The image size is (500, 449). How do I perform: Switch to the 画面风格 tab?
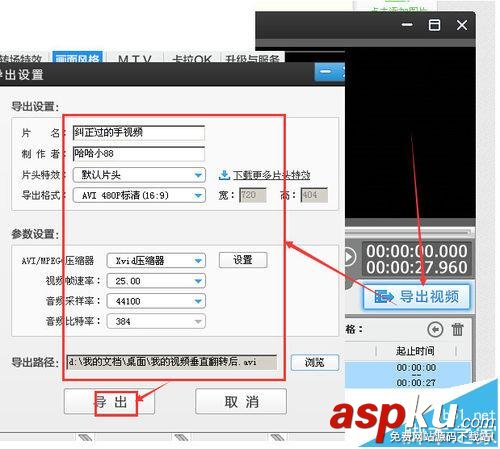coord(77,58)
